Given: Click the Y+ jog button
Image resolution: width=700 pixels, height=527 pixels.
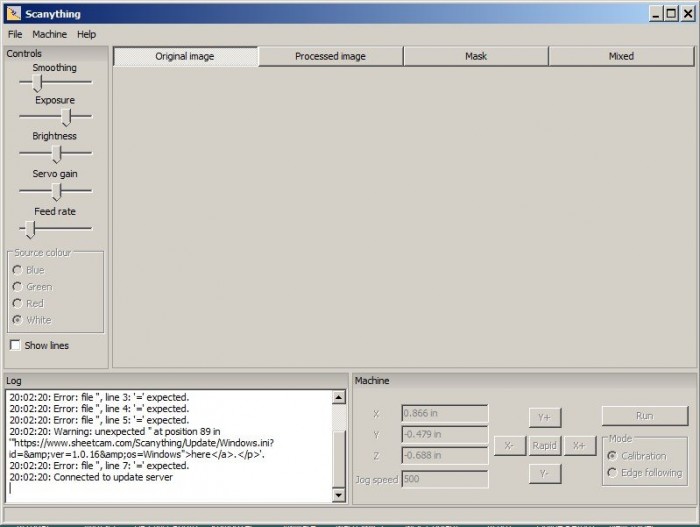Looking at the screenshot, I should [x=544, y=416].
